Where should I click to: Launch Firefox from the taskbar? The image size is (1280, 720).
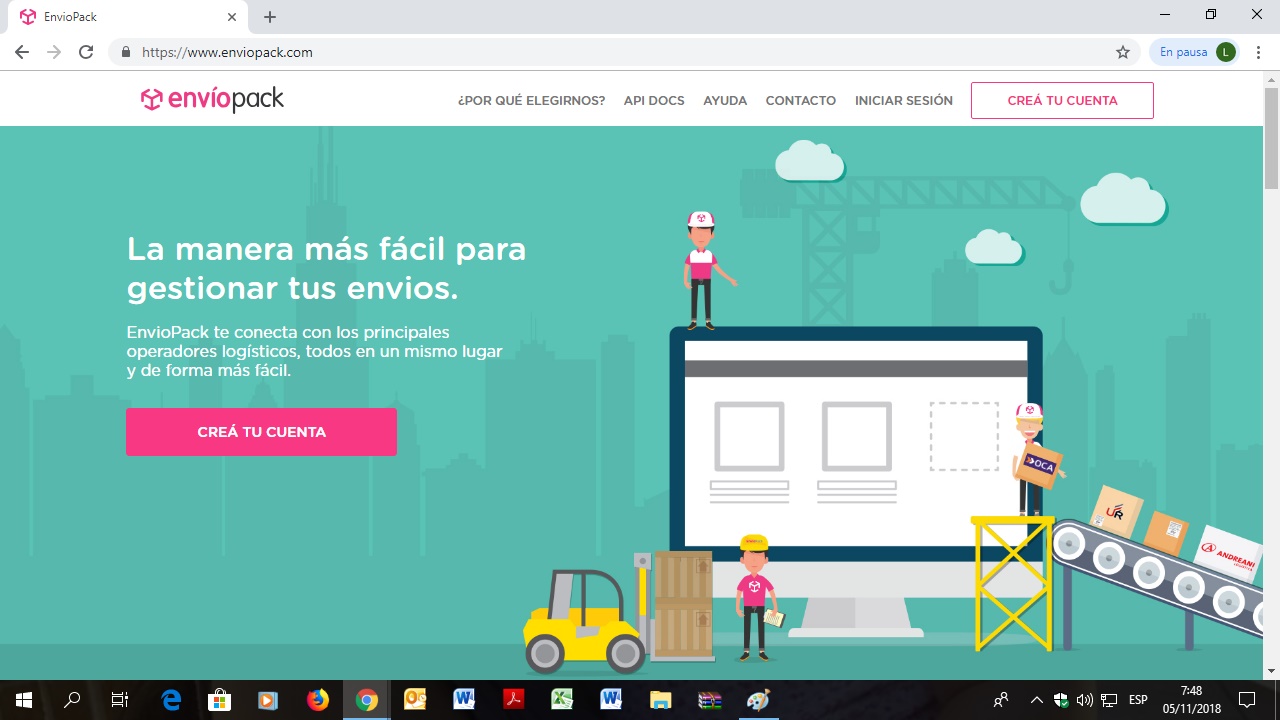click(317, 700)
